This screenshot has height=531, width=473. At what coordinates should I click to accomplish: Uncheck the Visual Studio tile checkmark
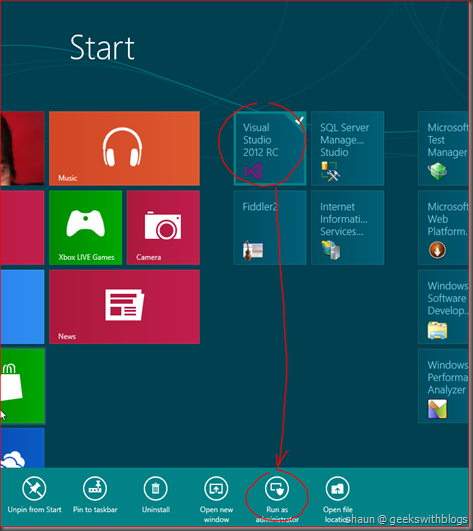pyautogui.click(x=299, y=120)
